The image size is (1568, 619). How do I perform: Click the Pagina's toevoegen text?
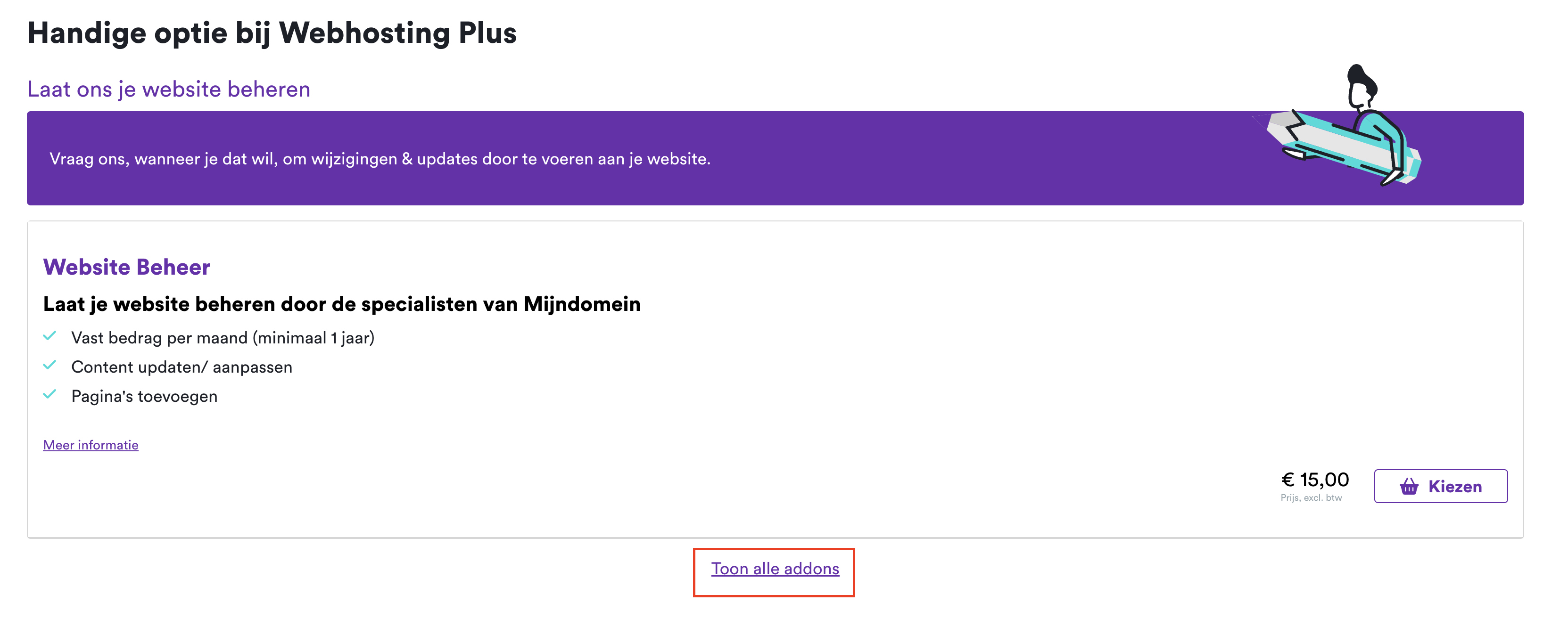coord(144,397)
